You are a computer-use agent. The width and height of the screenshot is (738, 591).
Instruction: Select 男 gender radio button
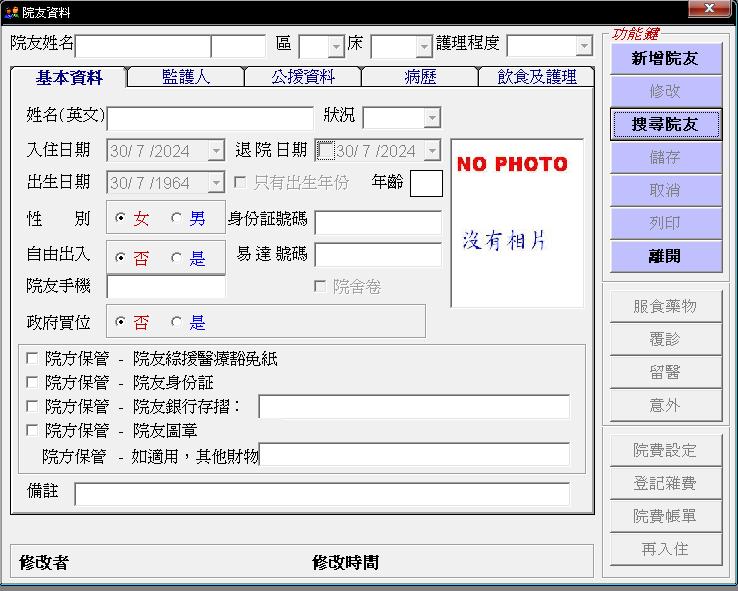(177, 218)
